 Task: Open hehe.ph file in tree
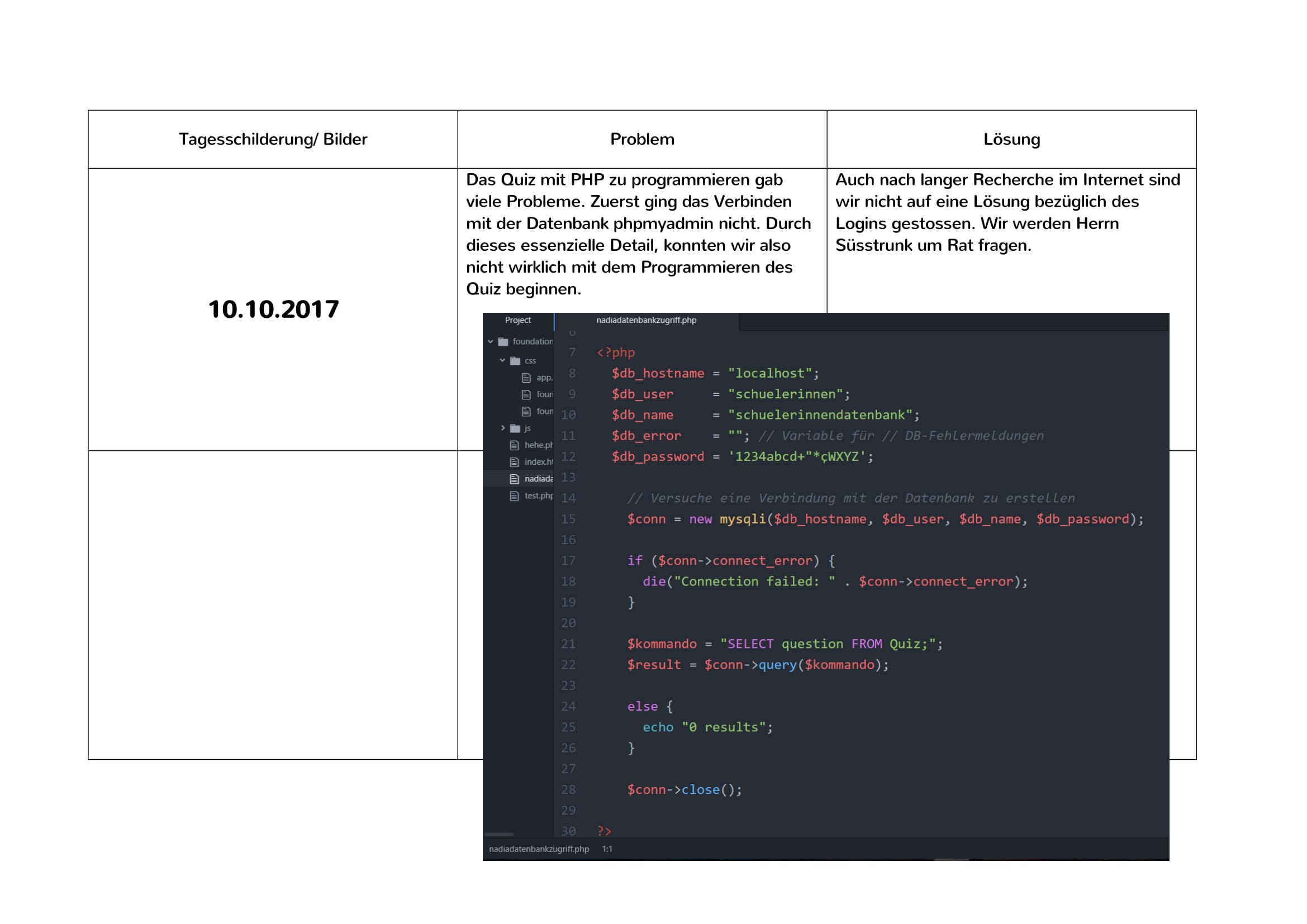tap(538, 445)
